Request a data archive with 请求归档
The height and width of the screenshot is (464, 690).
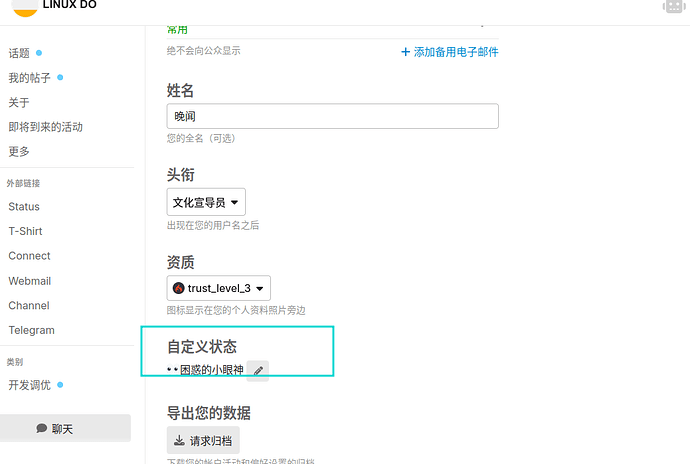click(203, 440)
